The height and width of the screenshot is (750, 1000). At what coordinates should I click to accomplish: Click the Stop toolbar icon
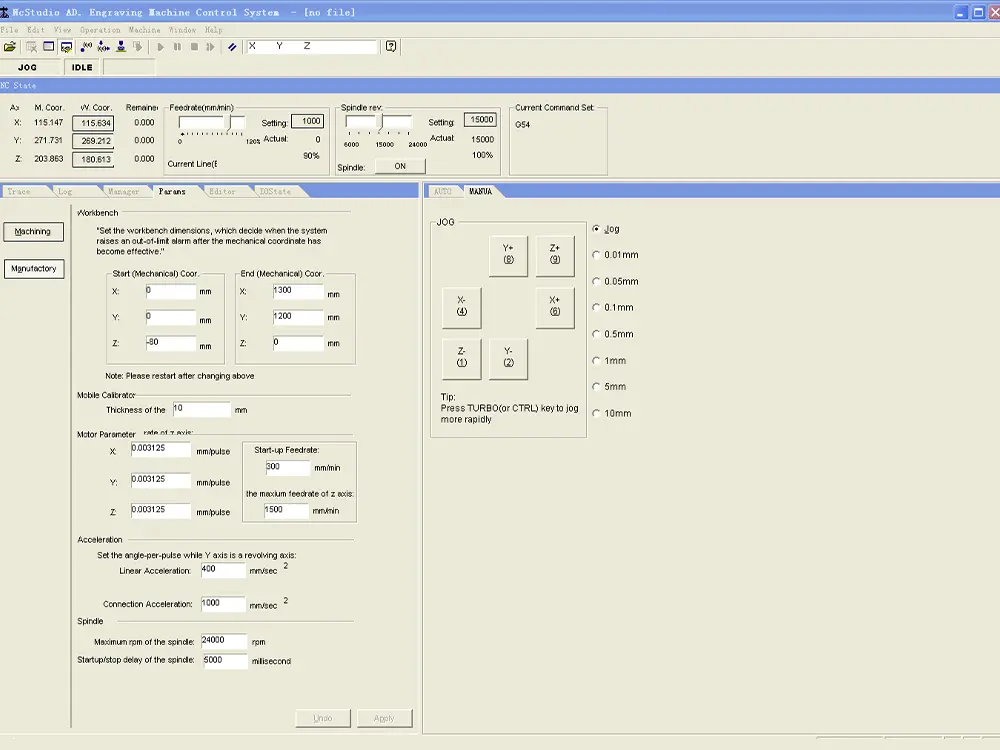[194, 46]
